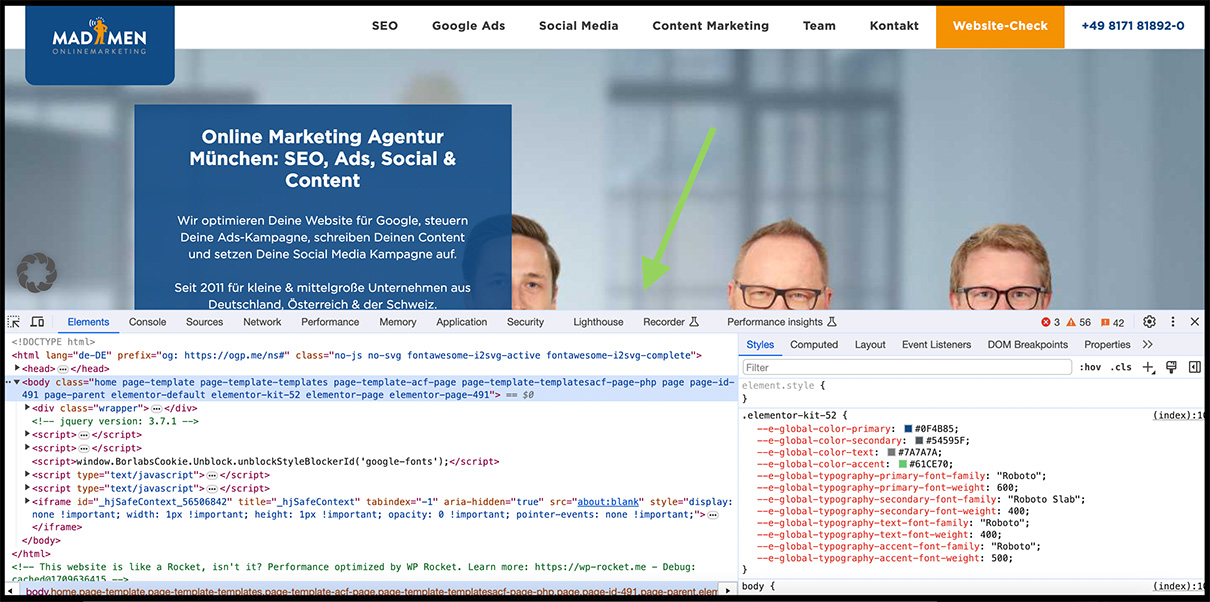
Task: Expand the first text/javascript script node
Action: [x=28, y=475]
